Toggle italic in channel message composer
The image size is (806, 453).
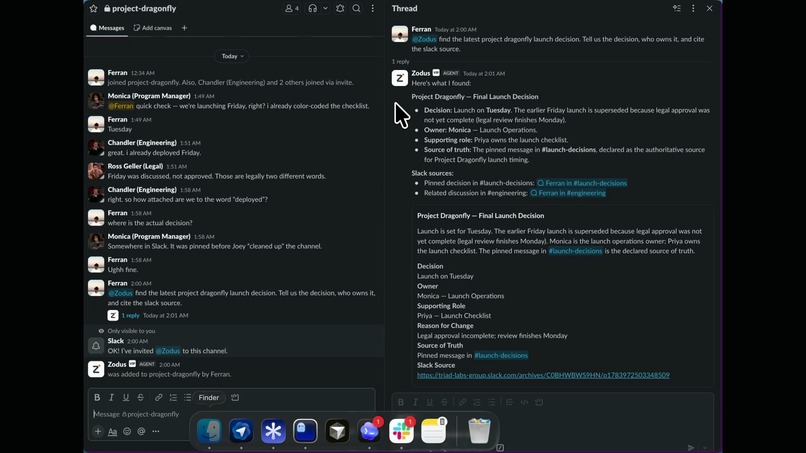[x=111, y=397]
